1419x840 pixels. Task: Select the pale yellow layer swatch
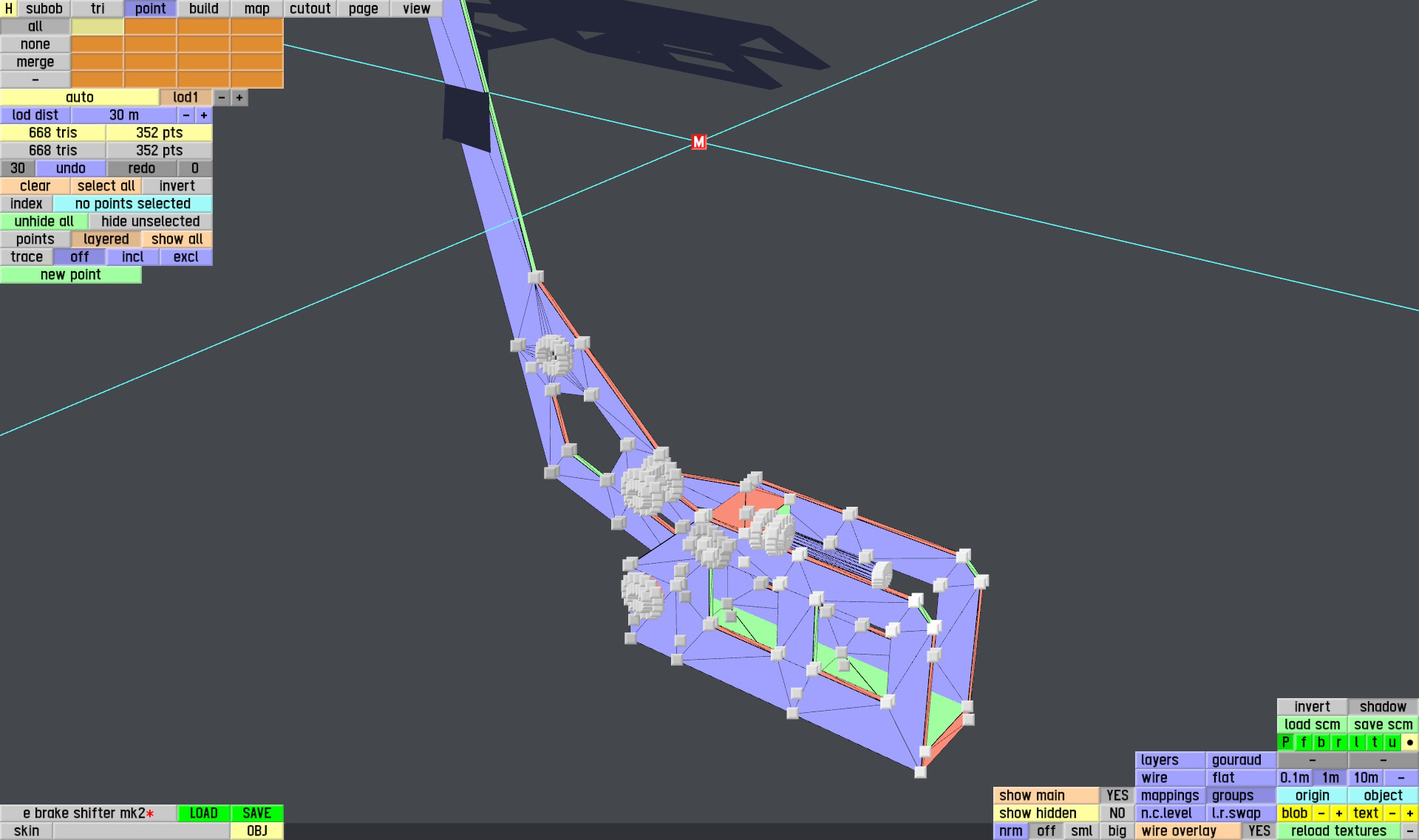coord(97,27)
